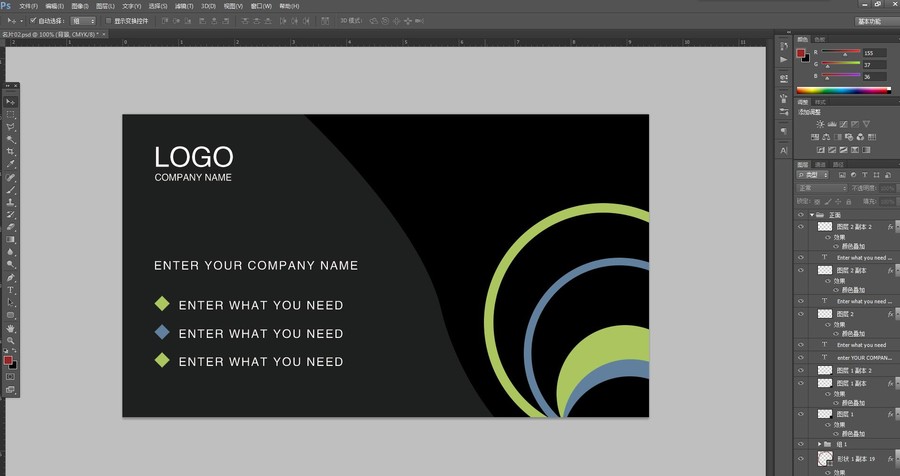Add Brightness/Contrast adjustment (sun icon)
Viewport: 900px width, 476px height.
tap(820, 124)
